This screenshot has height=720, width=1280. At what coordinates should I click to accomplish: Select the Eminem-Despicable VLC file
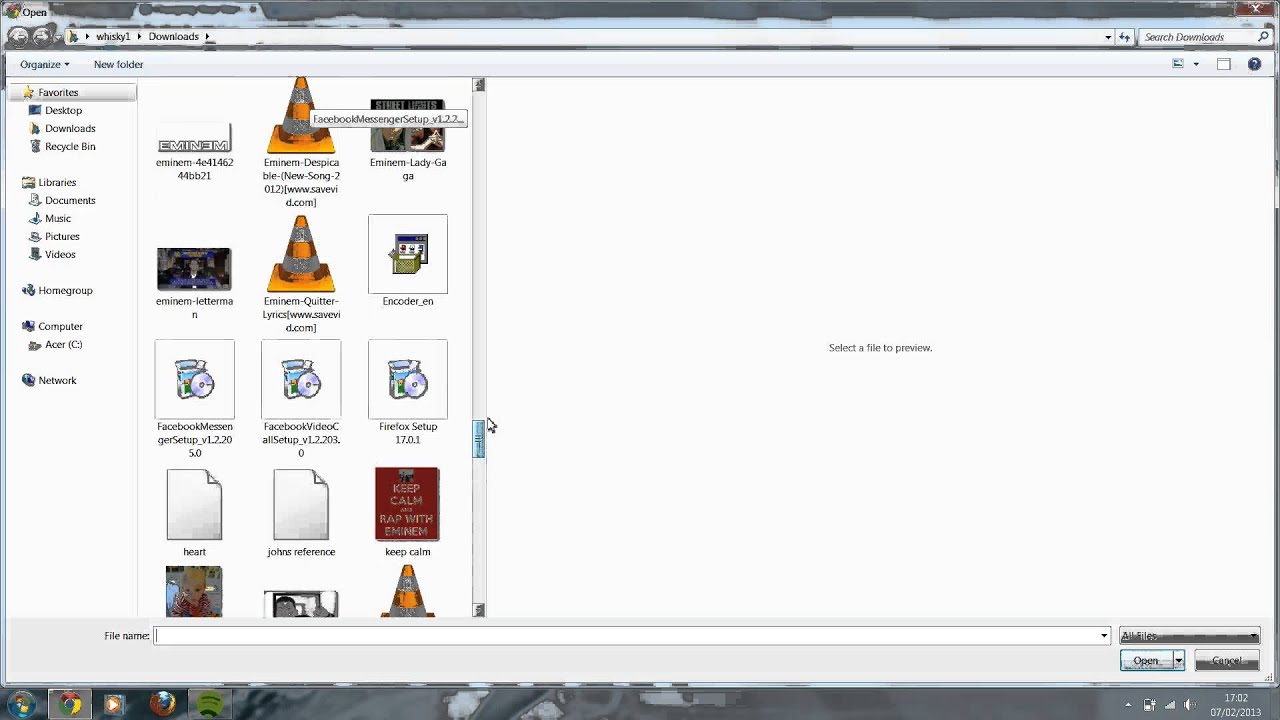tap(301, 140)
